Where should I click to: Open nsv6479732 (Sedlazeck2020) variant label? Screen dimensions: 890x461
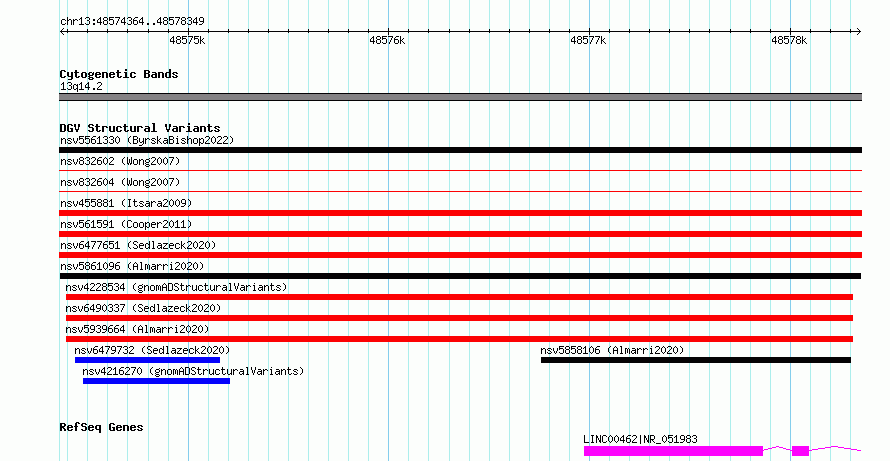point(152,350)
